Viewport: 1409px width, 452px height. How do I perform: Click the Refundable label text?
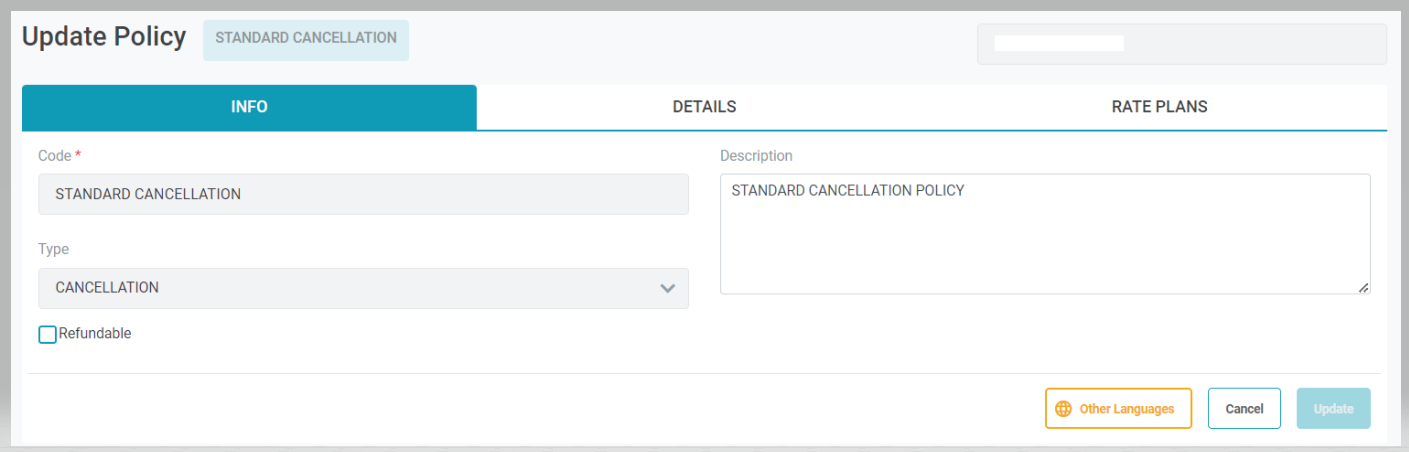(95, 334)
